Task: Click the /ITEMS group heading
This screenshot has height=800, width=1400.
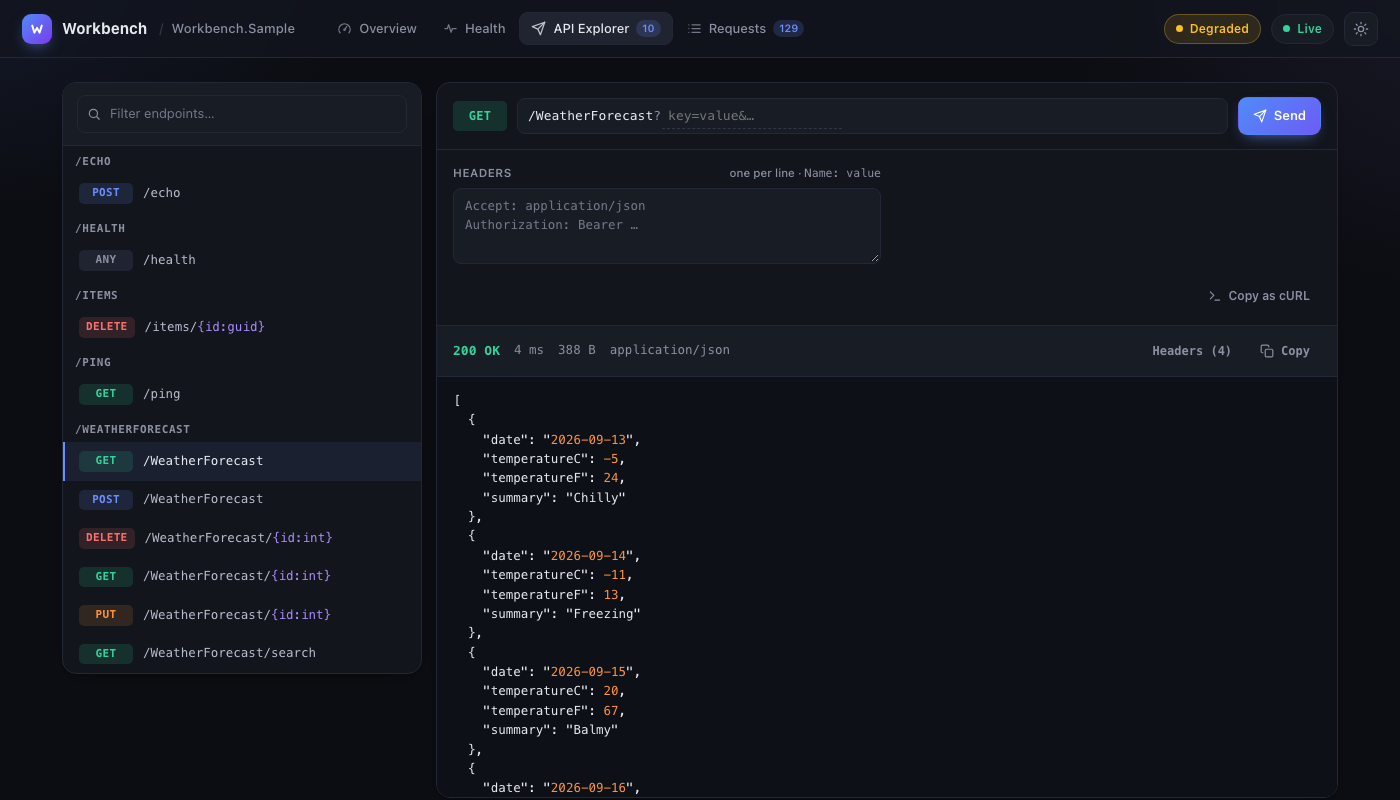Action: (97, 295)
